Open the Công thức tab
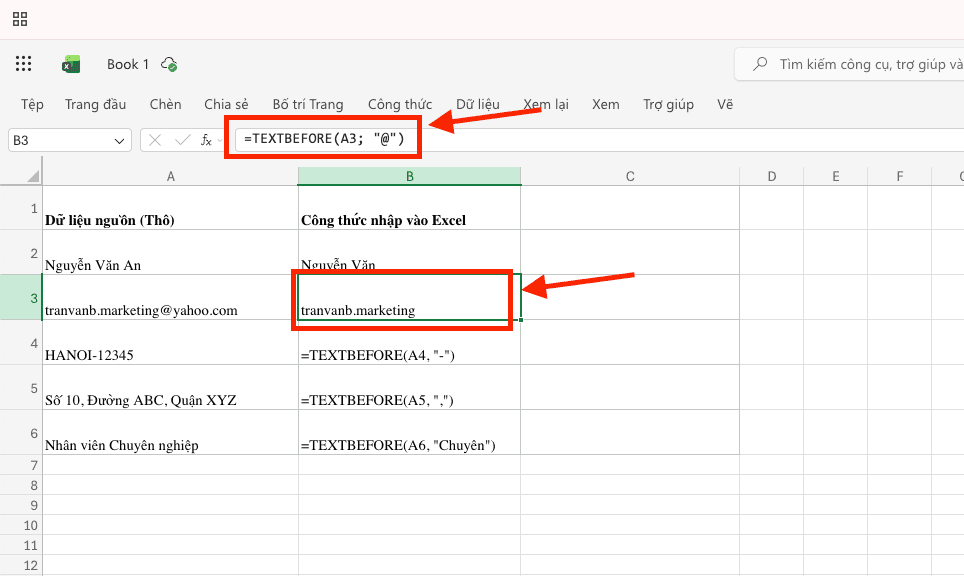Screen dimensions: 964x576 click(400, 105)
